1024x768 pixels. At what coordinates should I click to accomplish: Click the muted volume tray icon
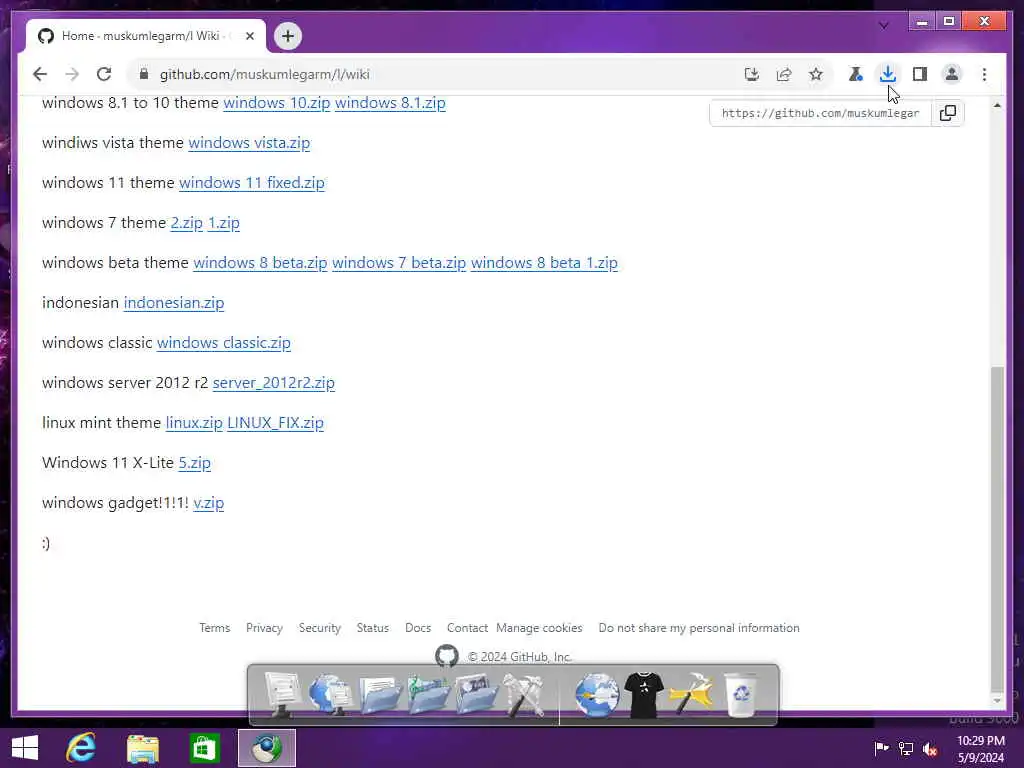(930, 748)
